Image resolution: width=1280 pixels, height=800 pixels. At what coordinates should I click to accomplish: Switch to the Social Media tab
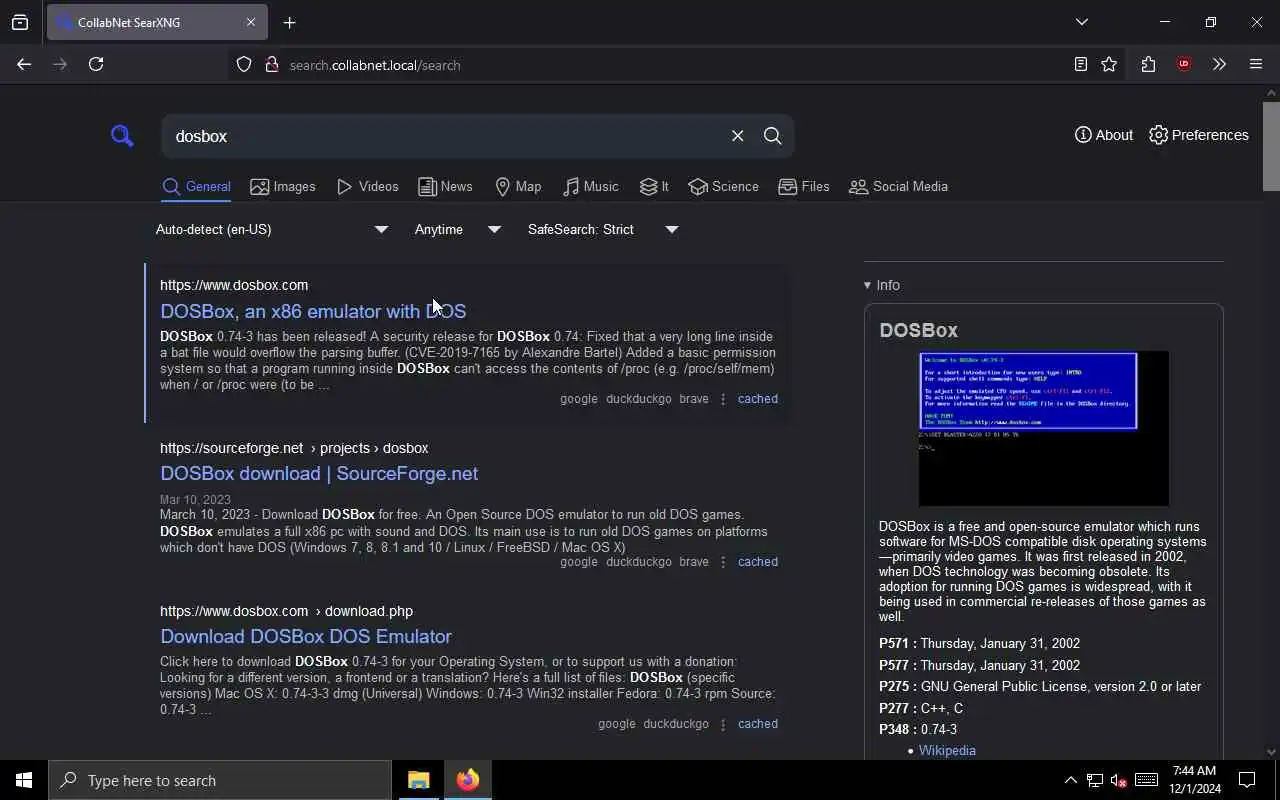point(898,187)
